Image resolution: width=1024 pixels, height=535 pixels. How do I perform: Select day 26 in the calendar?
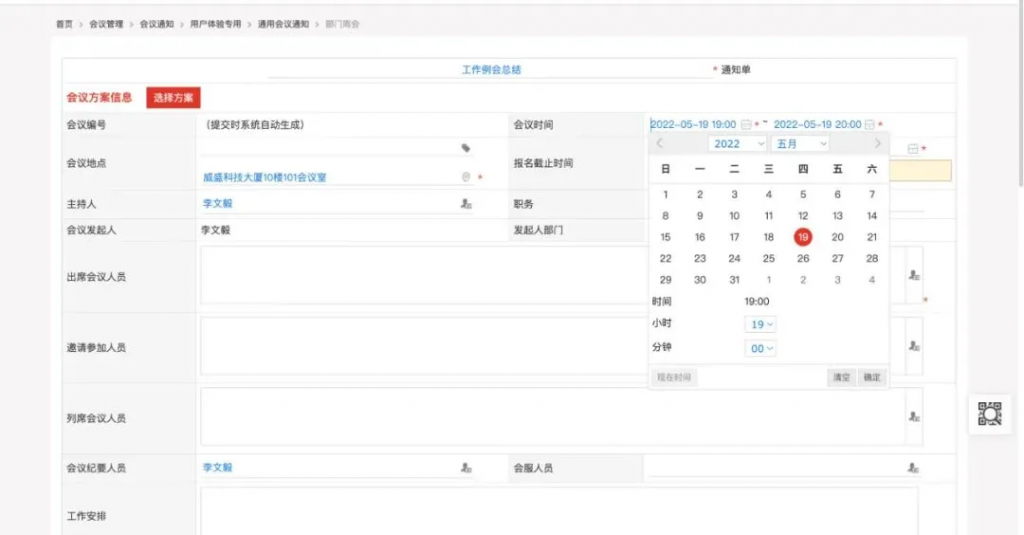pyautogui.click(x=803, y=259)
